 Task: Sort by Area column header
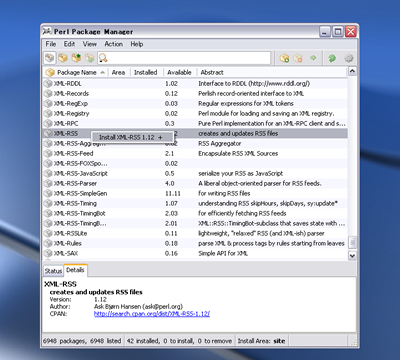click(118, 72)
